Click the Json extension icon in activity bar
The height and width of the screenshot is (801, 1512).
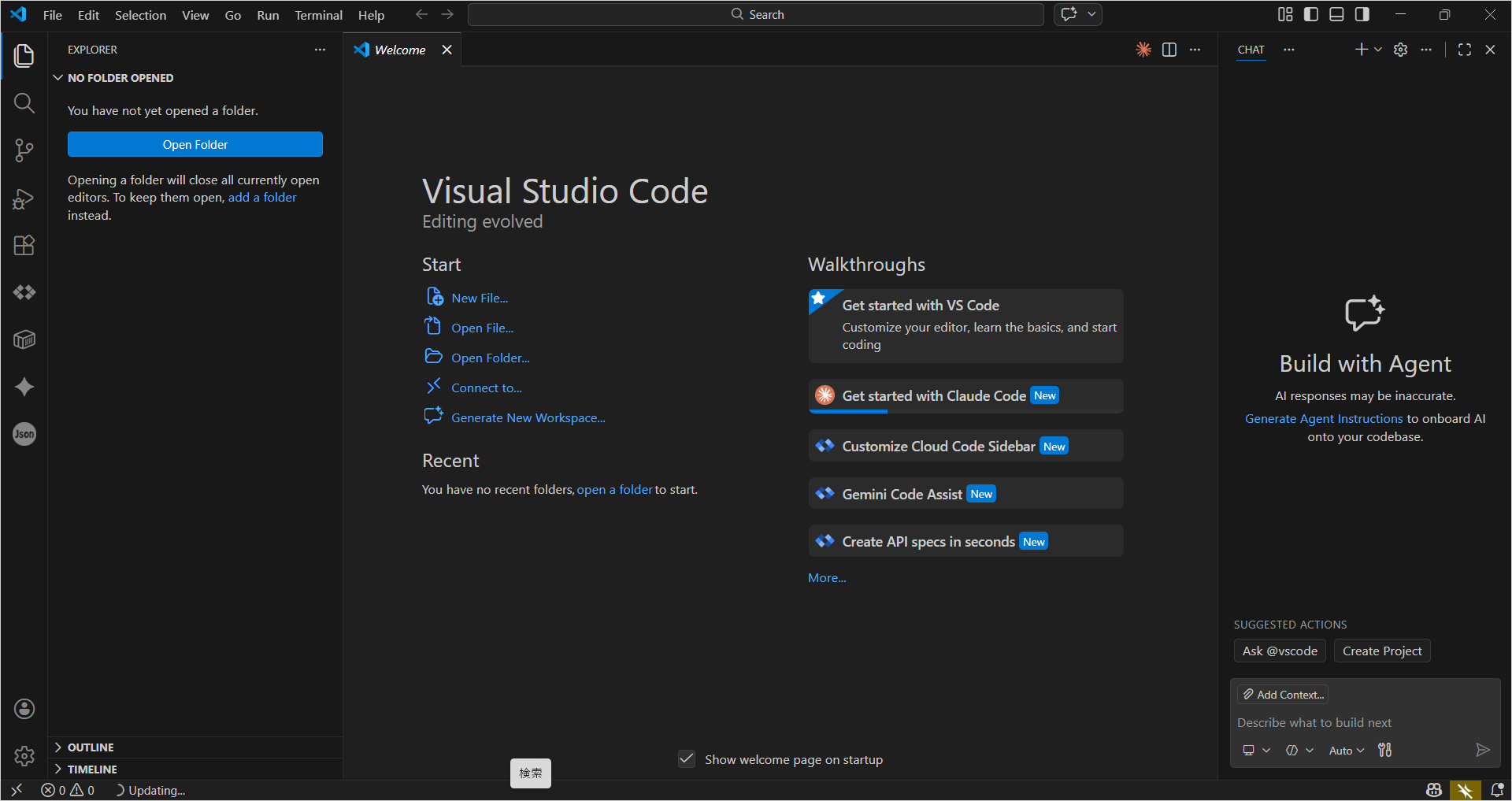[24, 433]
